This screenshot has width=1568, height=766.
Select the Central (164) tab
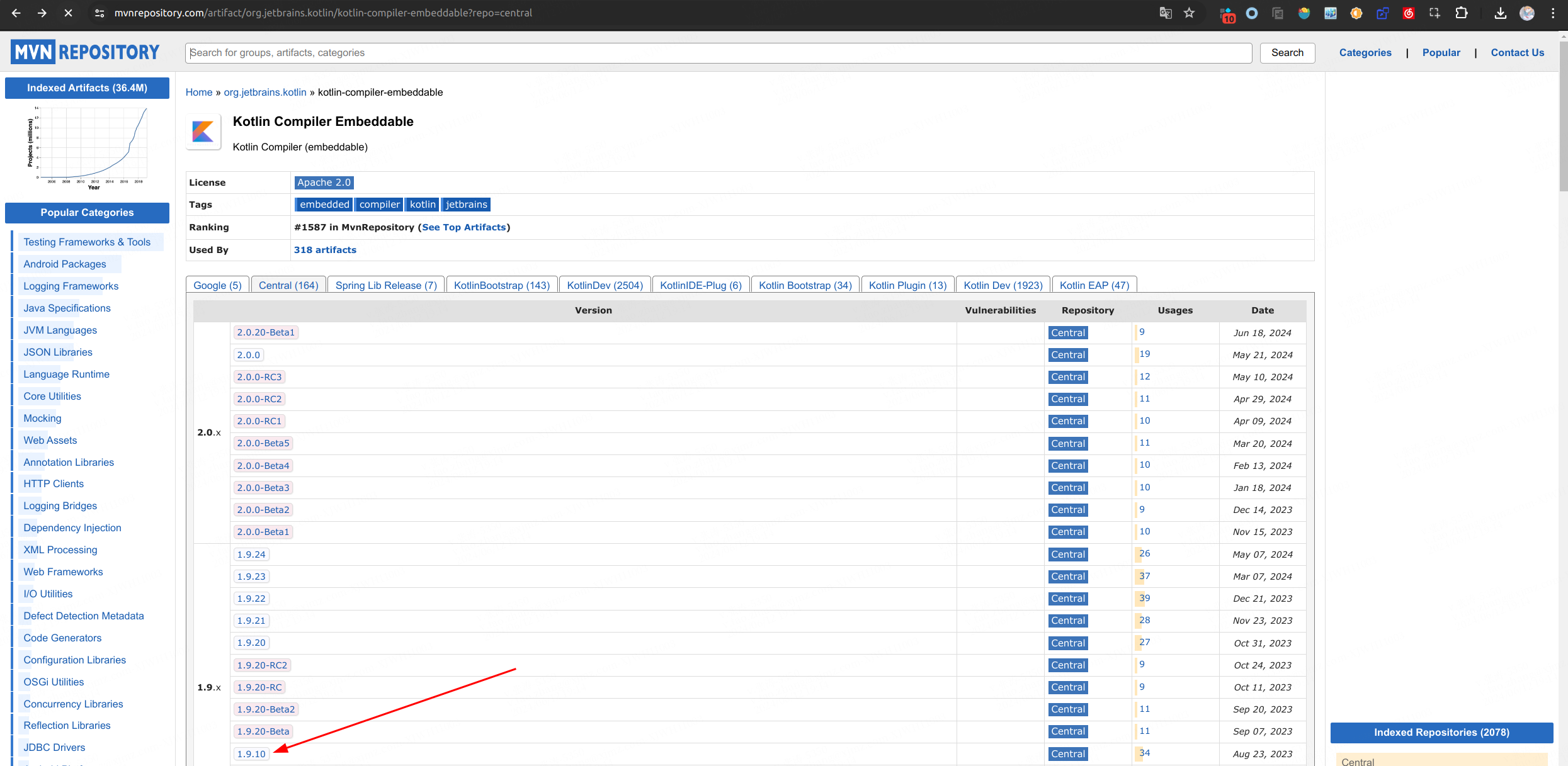point(288,285)
